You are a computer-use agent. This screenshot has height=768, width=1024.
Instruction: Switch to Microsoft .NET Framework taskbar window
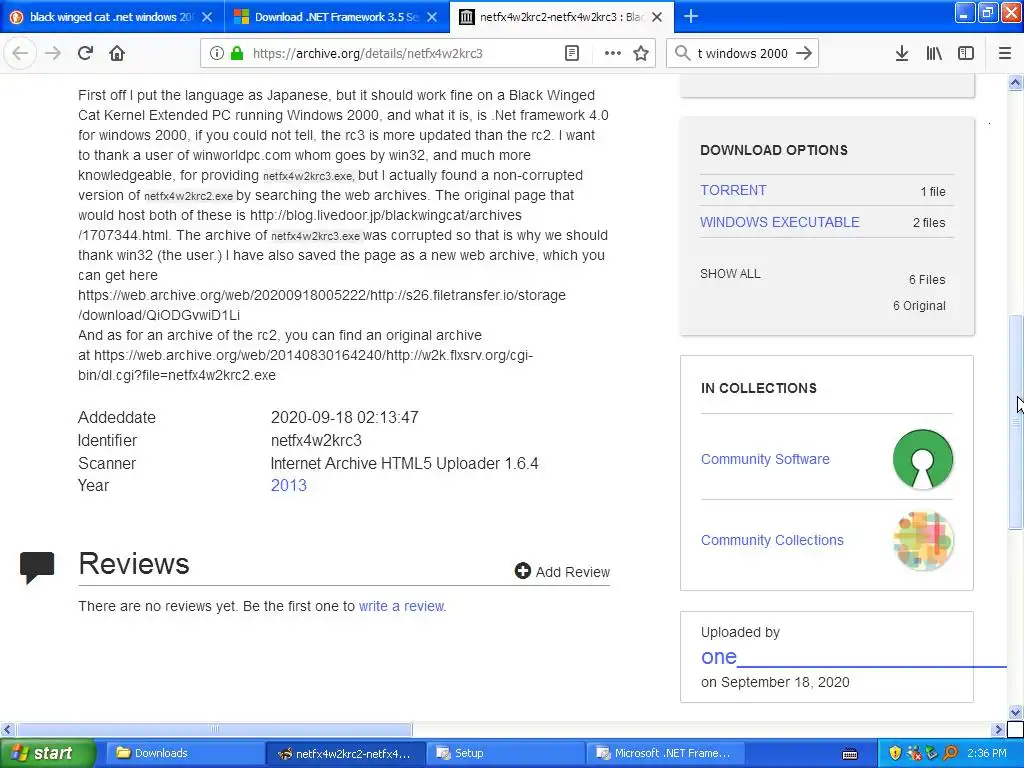[666, 753]
